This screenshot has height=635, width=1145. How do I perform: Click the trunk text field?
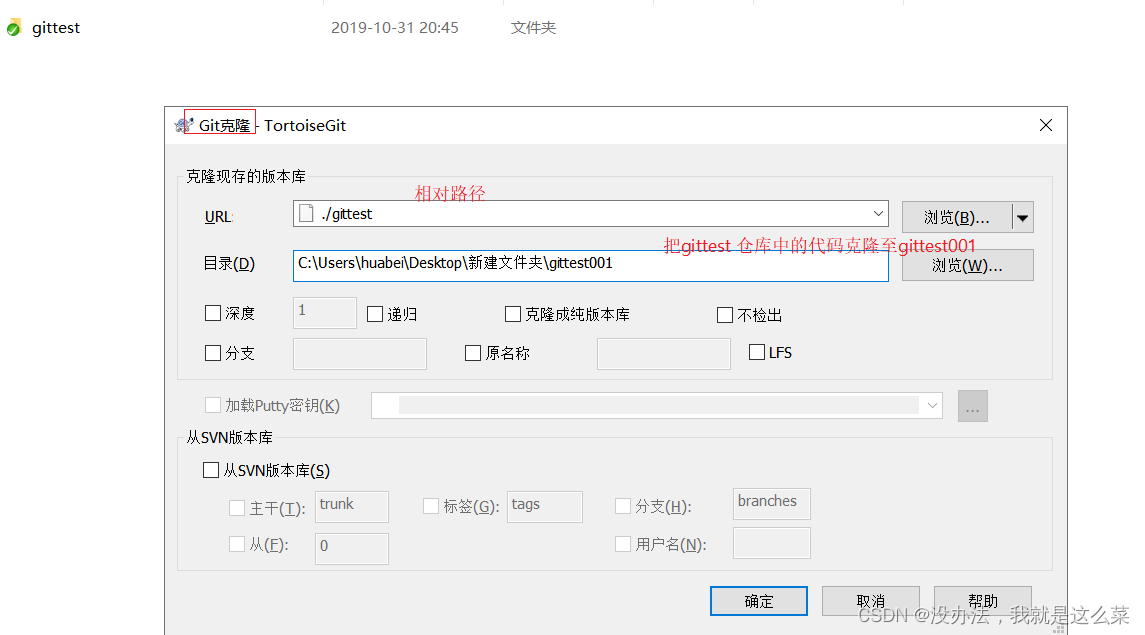pos(352,507)
